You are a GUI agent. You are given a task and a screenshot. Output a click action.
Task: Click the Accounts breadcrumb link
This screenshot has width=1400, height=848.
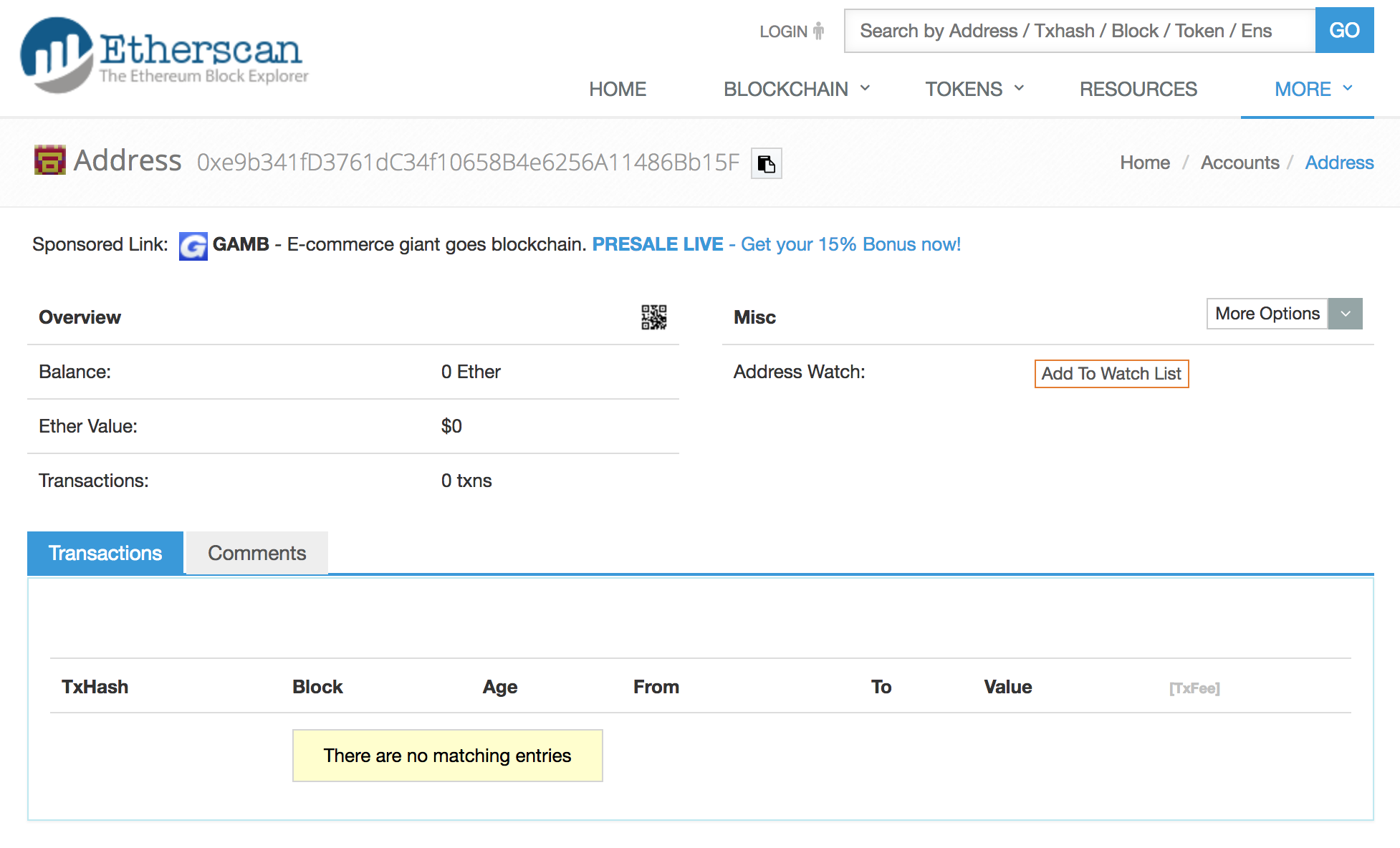point(1240,163)
